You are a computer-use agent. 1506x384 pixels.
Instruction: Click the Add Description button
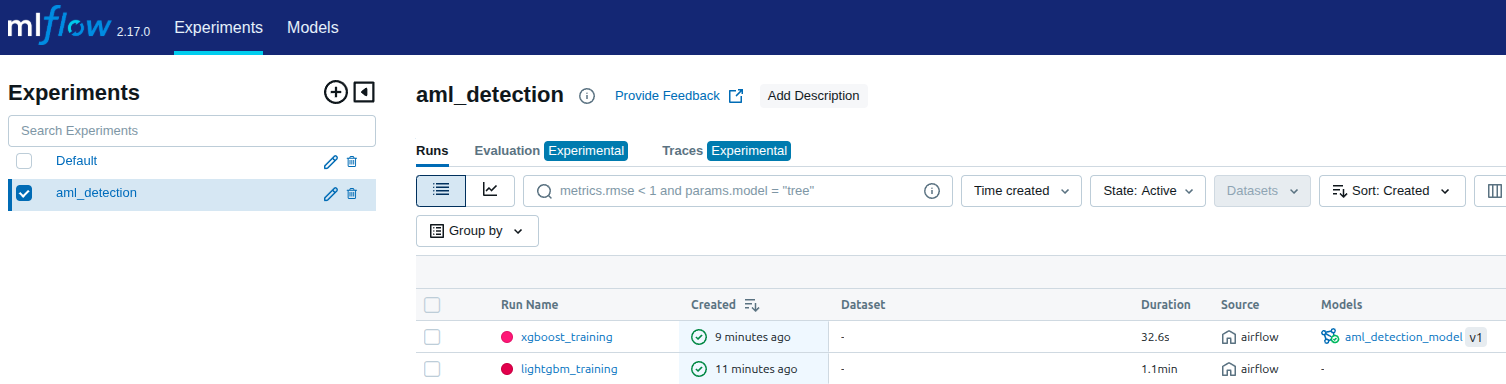(x=813, y=96)
